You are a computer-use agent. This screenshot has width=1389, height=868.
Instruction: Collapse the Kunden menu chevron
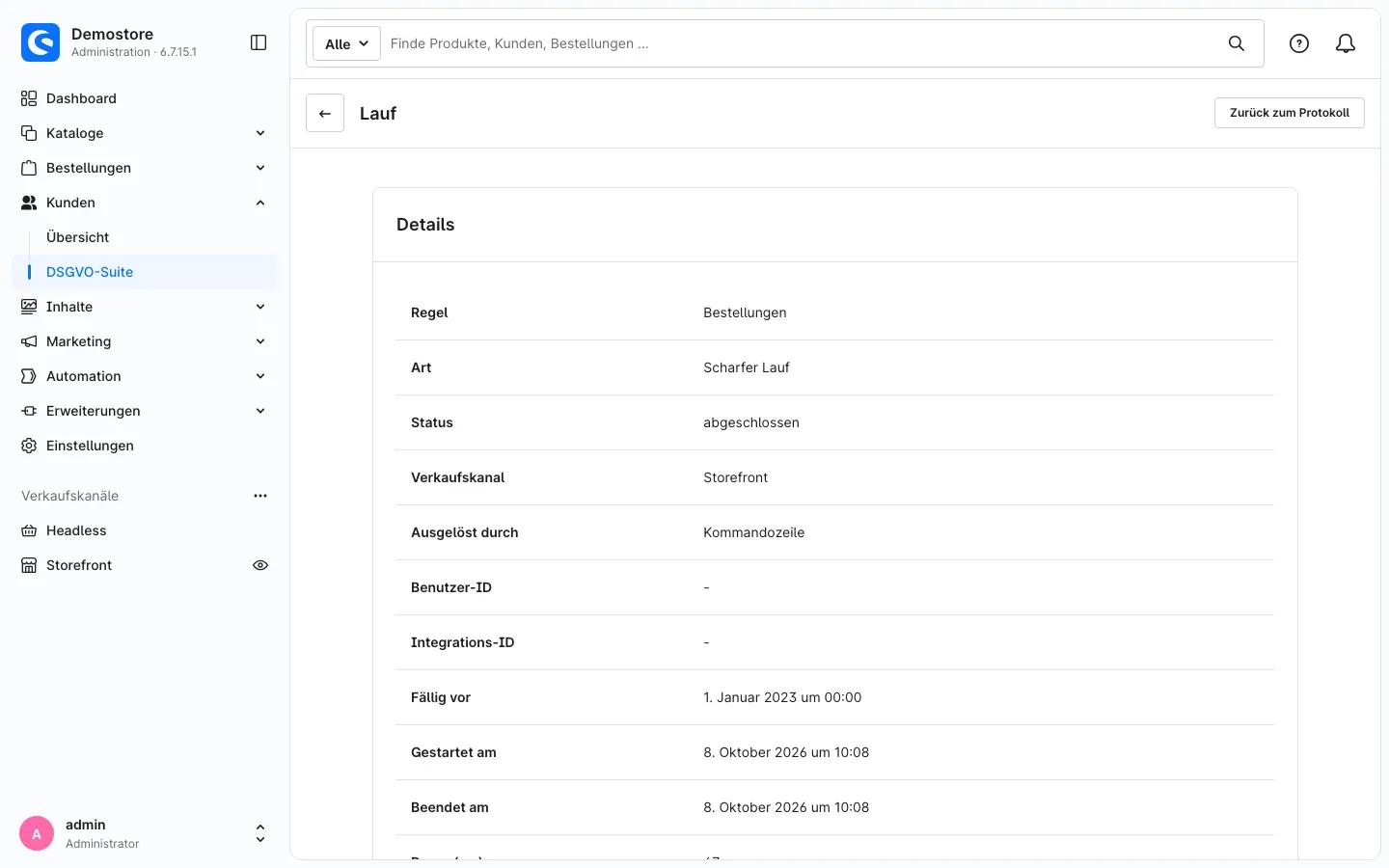(260, 203)
